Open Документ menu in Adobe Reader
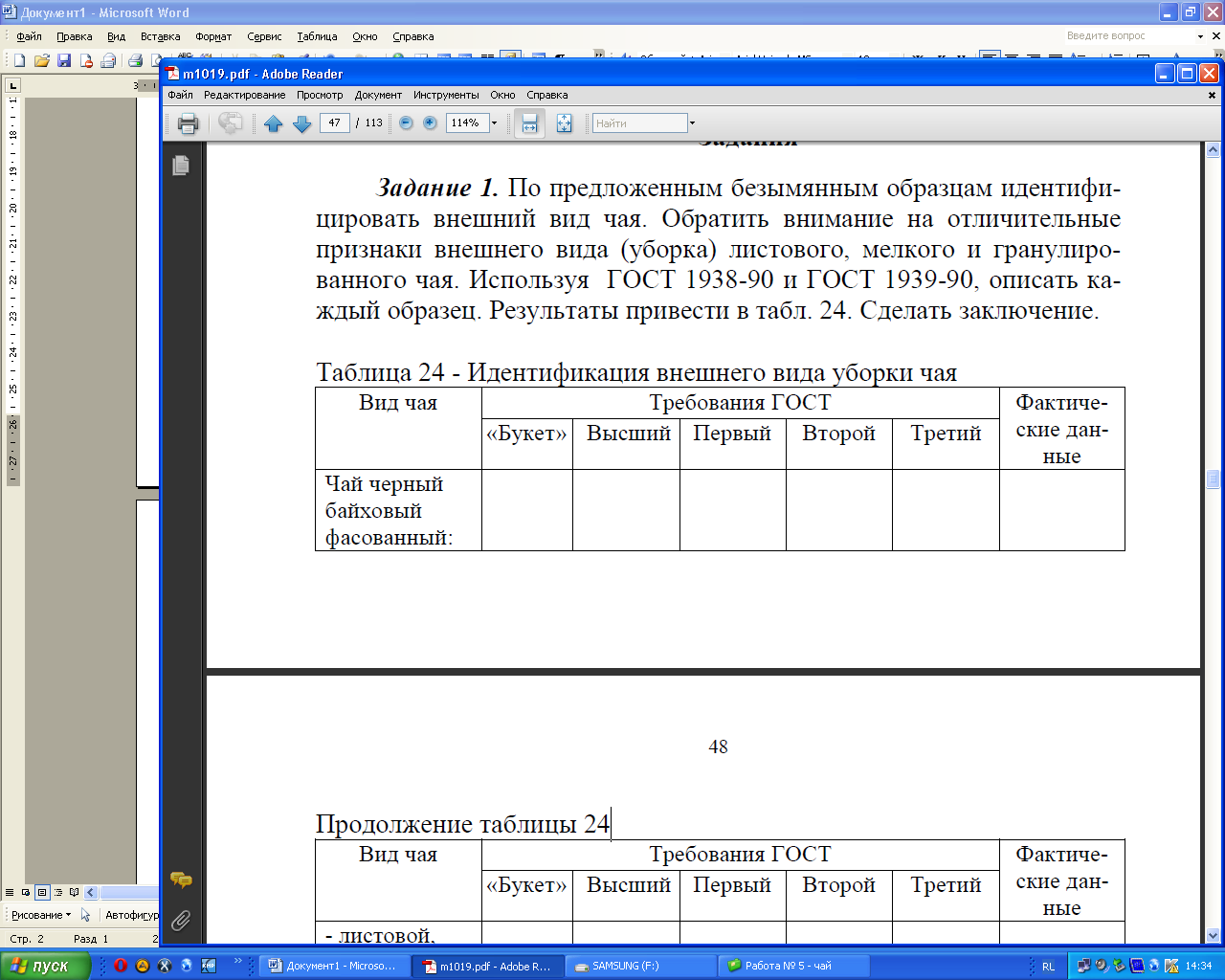 tap(378, 95)
